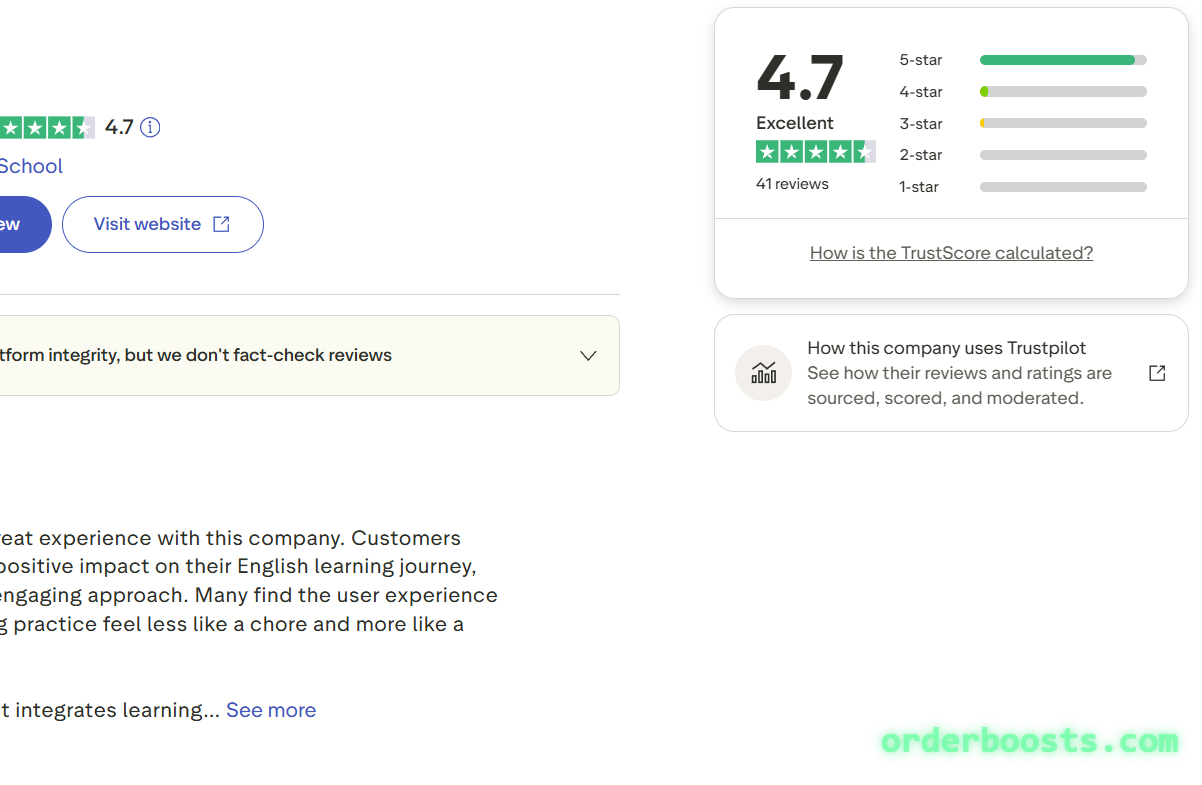Click the Visit website button
The image size is (1202, 785).
click(x=162, y=224)
